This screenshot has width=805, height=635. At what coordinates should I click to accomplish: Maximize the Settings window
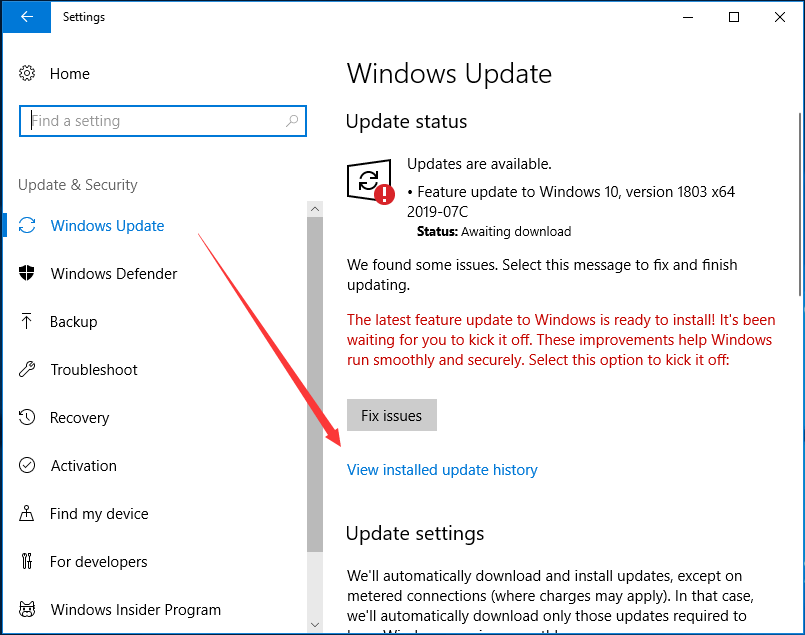(x=734, y=17)
